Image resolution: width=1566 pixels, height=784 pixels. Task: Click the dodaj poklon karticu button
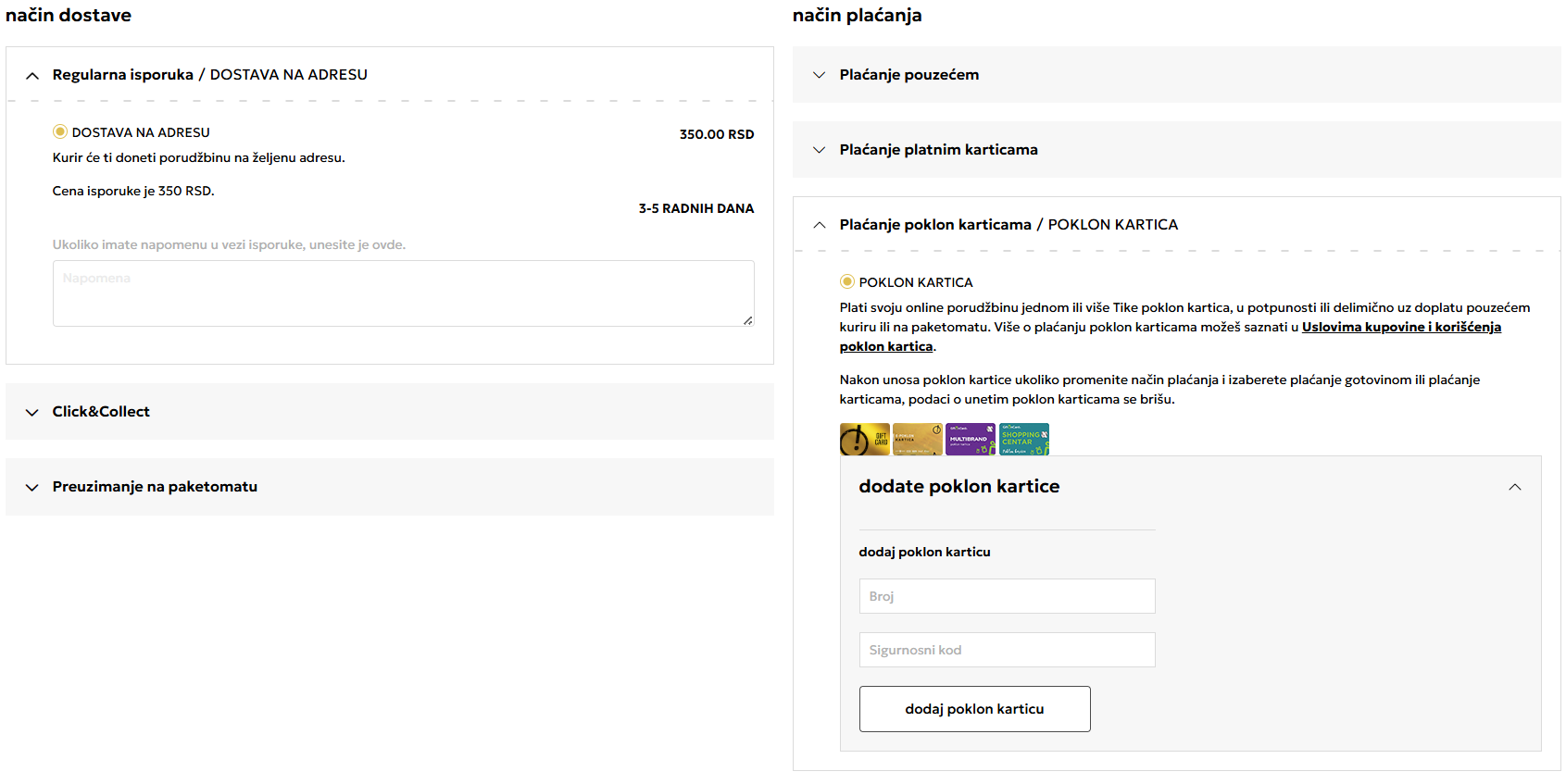point(975,709)
